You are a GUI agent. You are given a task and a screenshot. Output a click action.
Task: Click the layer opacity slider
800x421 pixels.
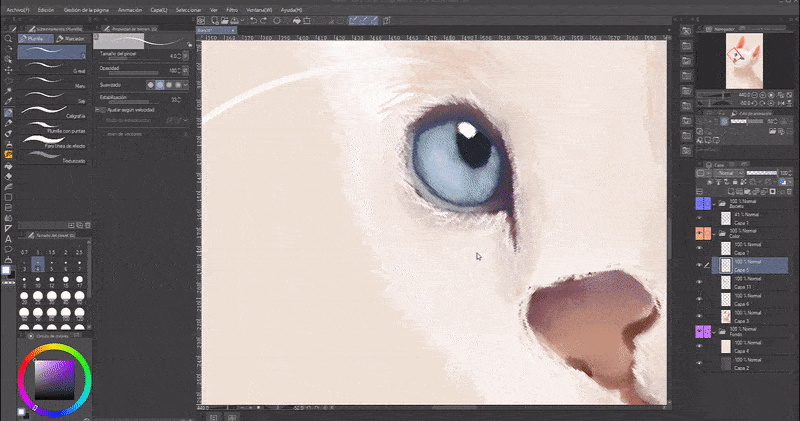coord(761,173)
